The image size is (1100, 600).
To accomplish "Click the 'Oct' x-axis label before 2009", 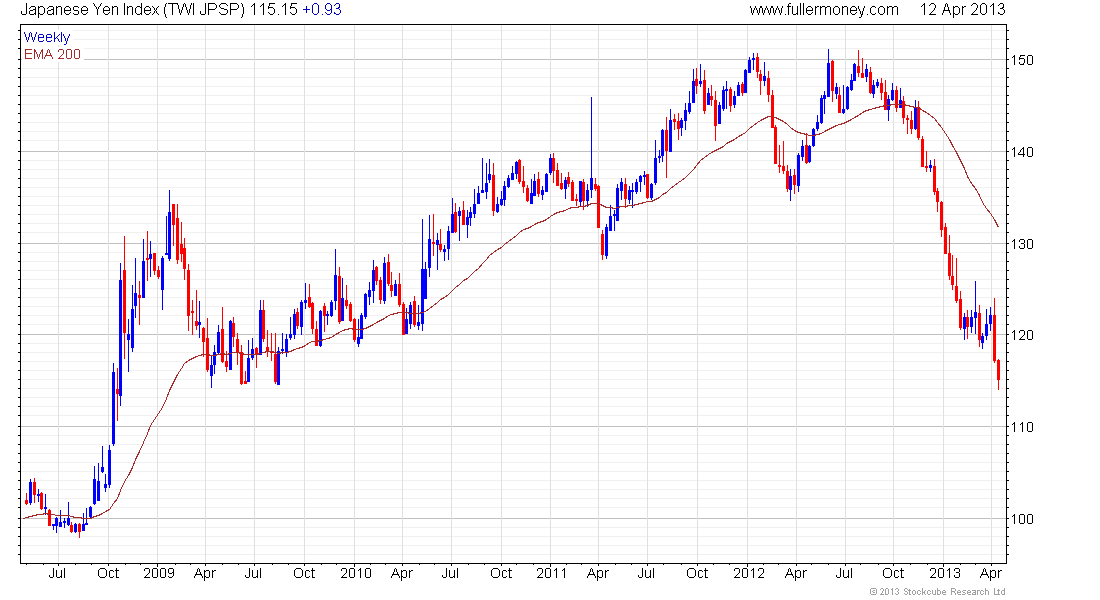I will [x=108, y=573].
